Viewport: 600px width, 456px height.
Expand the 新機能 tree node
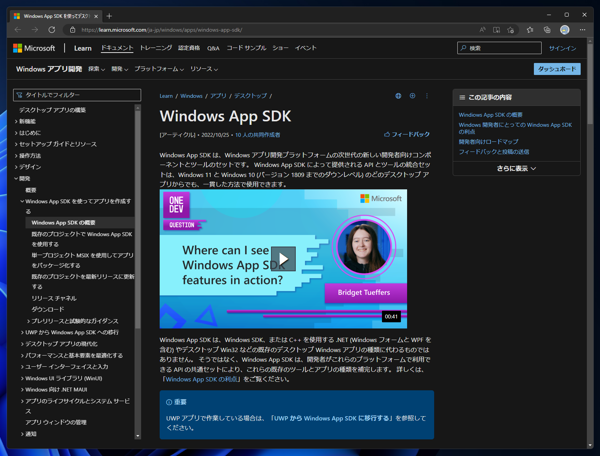pos(16,121)
